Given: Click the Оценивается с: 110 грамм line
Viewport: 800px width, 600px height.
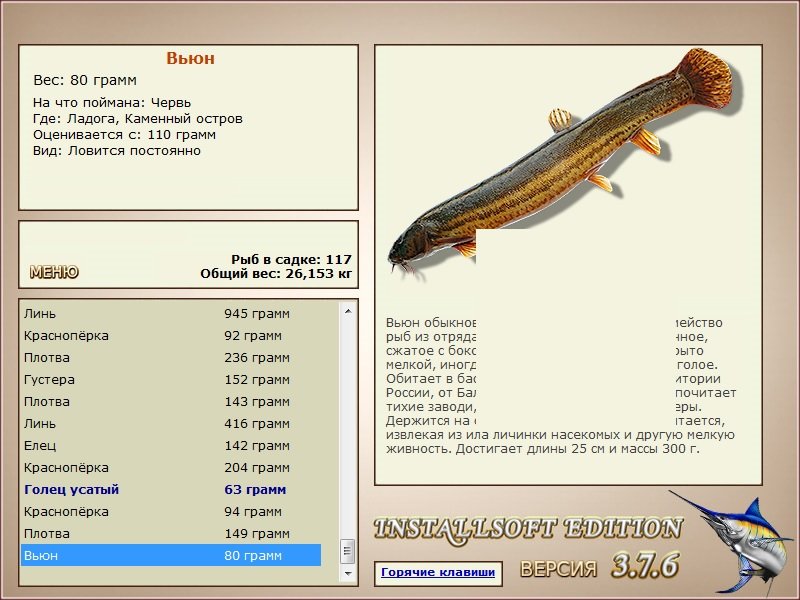Looking at the screenshot, I should coord(124,135).
